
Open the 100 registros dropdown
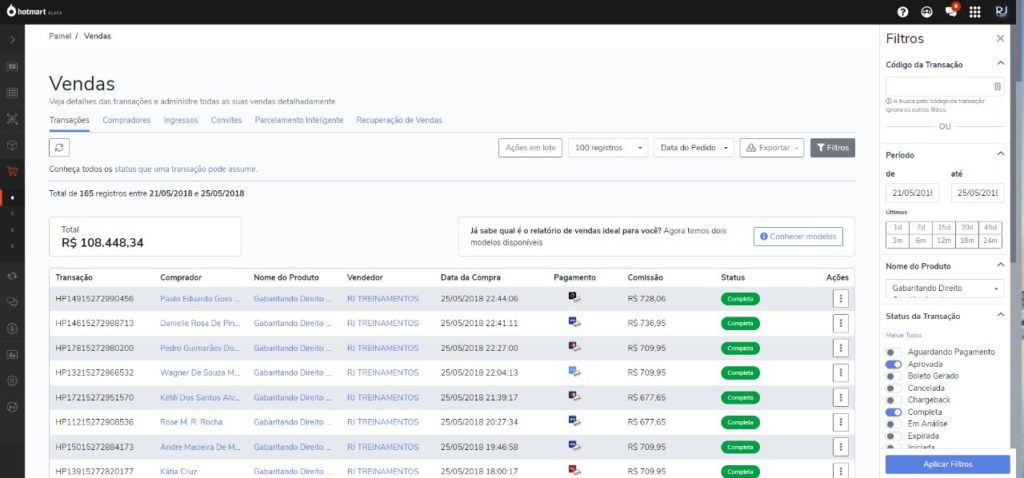tap(609, 148)
